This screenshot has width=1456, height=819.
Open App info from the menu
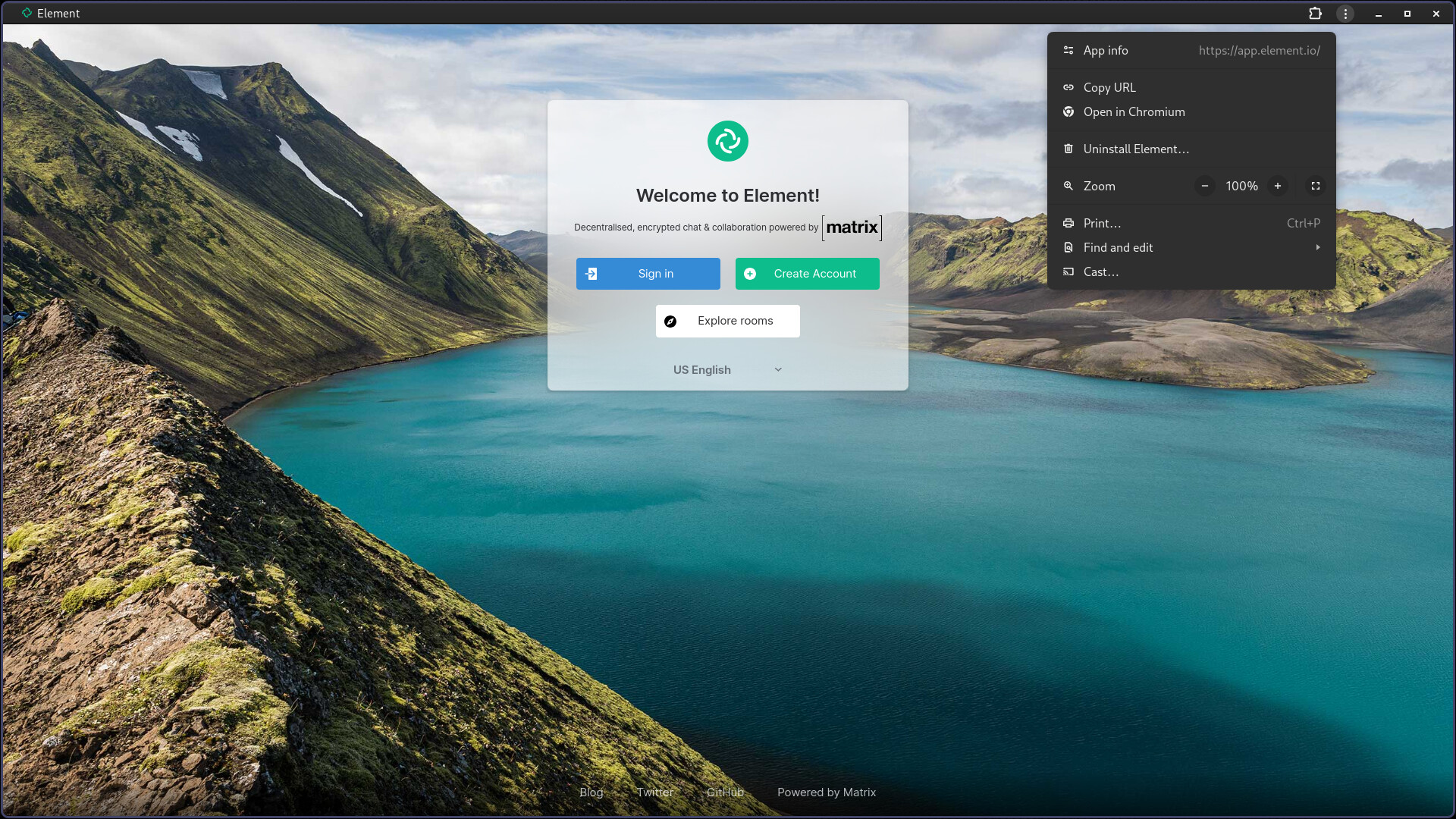coord(1106,50)
